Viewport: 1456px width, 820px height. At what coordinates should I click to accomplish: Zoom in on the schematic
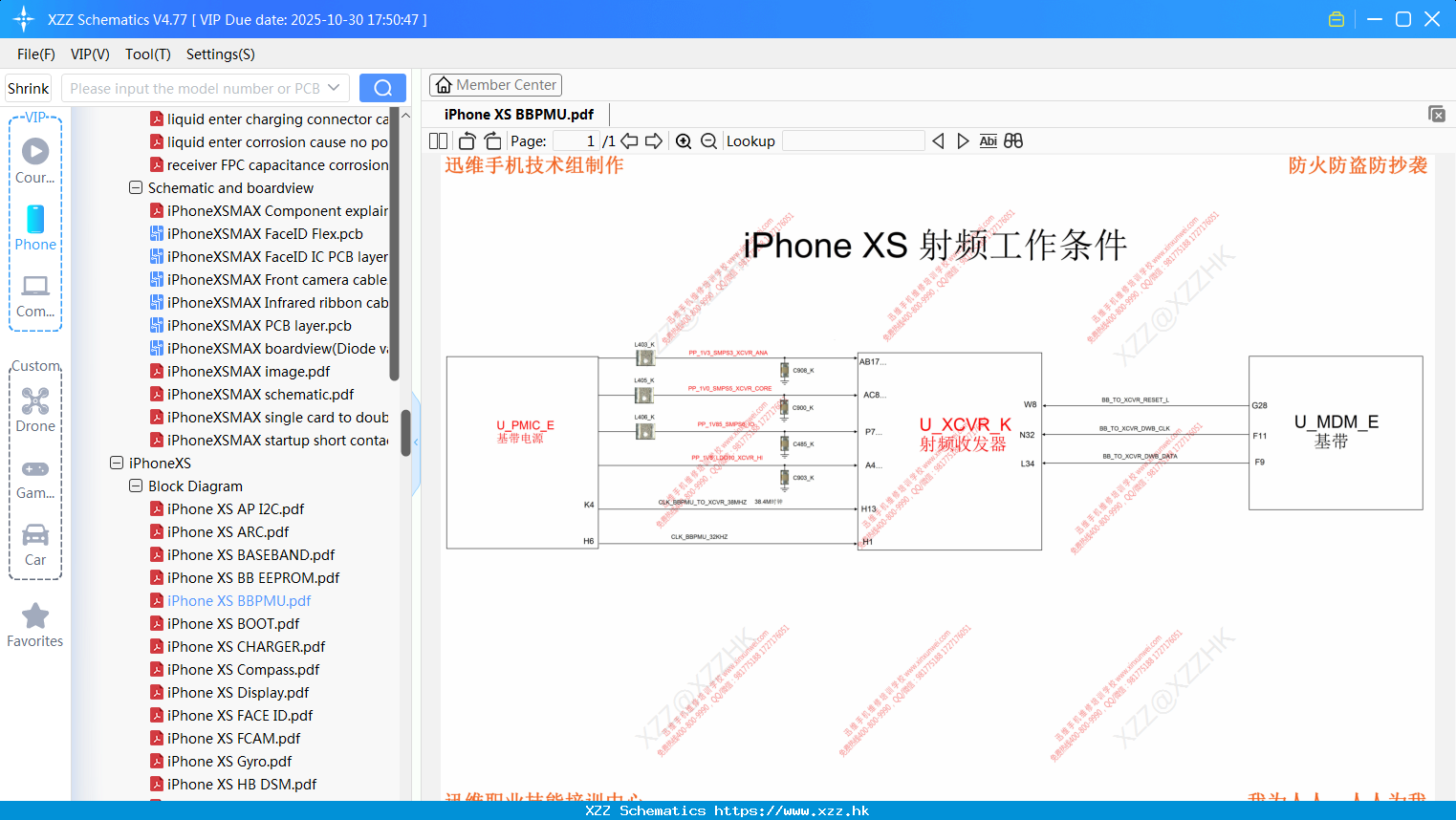click(x=684, y=140)
